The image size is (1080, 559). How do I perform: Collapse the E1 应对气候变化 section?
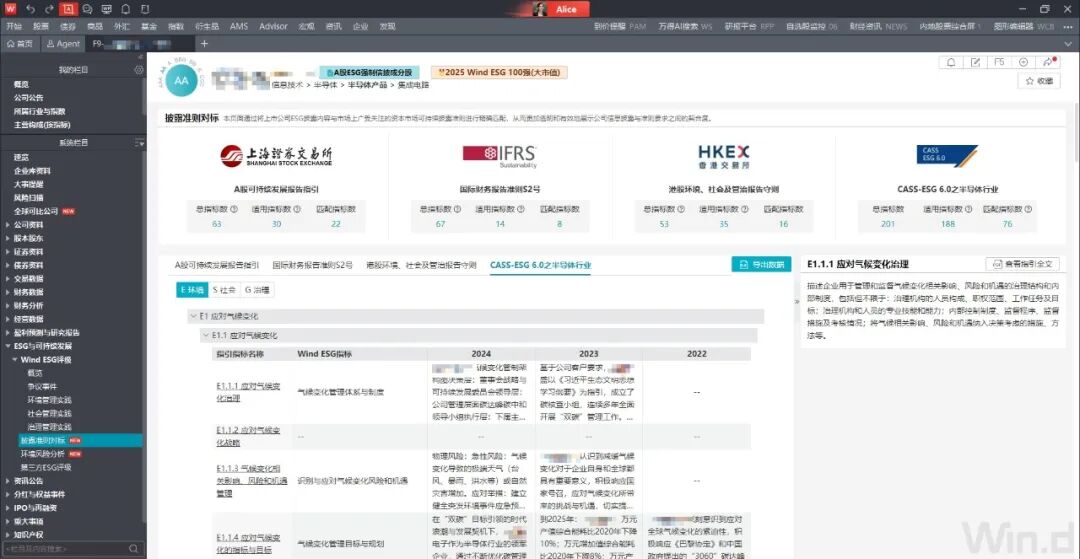[x=193, y=316]
